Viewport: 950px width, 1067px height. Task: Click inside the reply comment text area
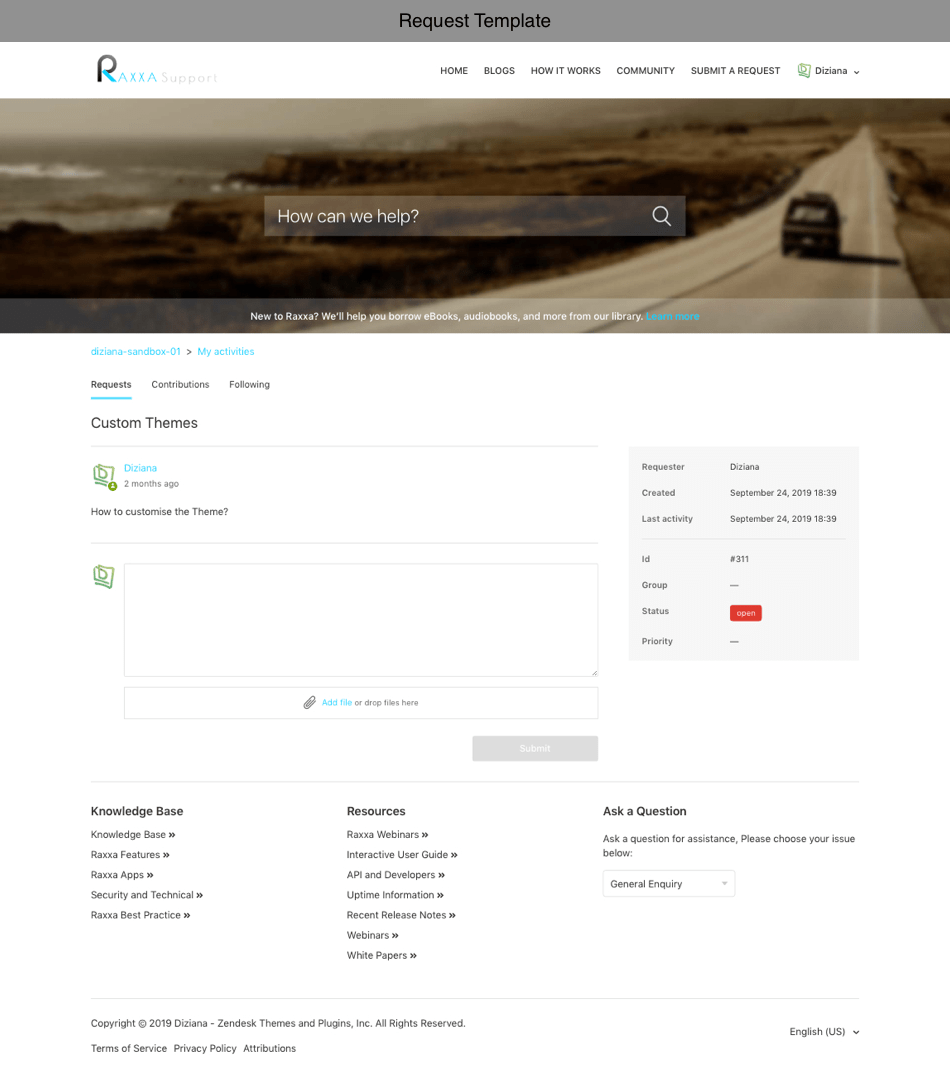pos(360,620)
